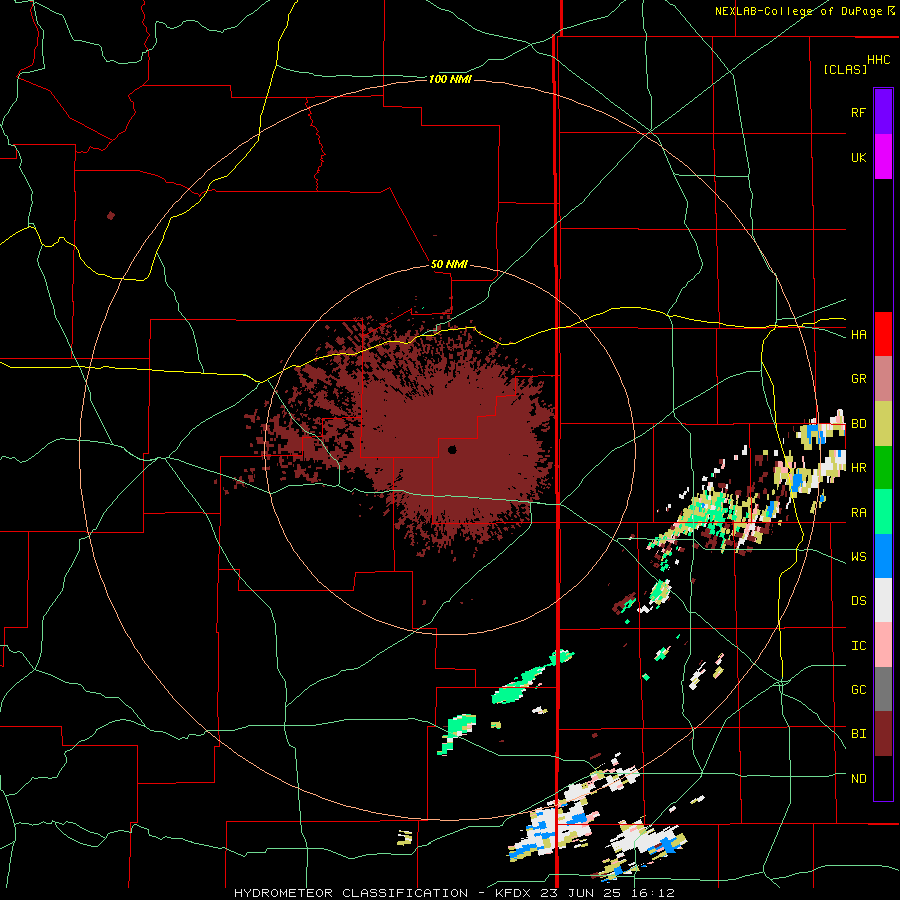This screenshot has height=900, width=900.
Task: Click the bright green RA legend swatch
Action: (x=883, y=512)
